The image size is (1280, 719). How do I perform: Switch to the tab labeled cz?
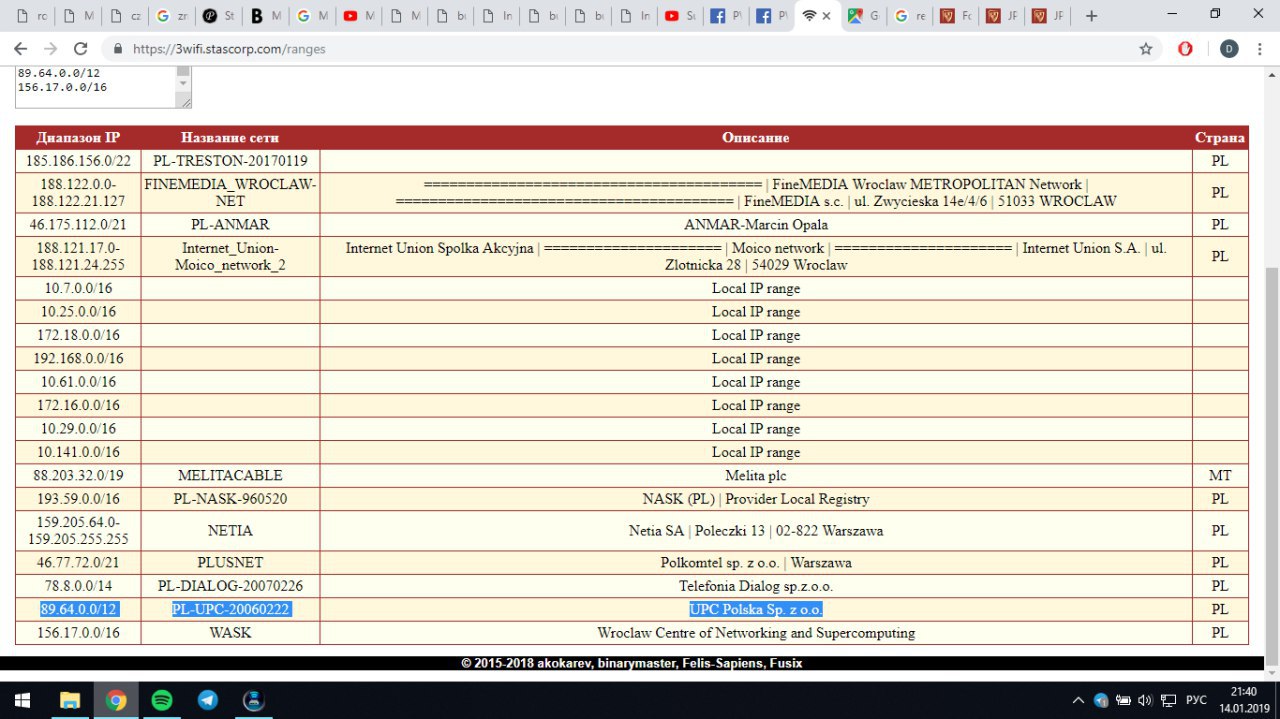126,16
